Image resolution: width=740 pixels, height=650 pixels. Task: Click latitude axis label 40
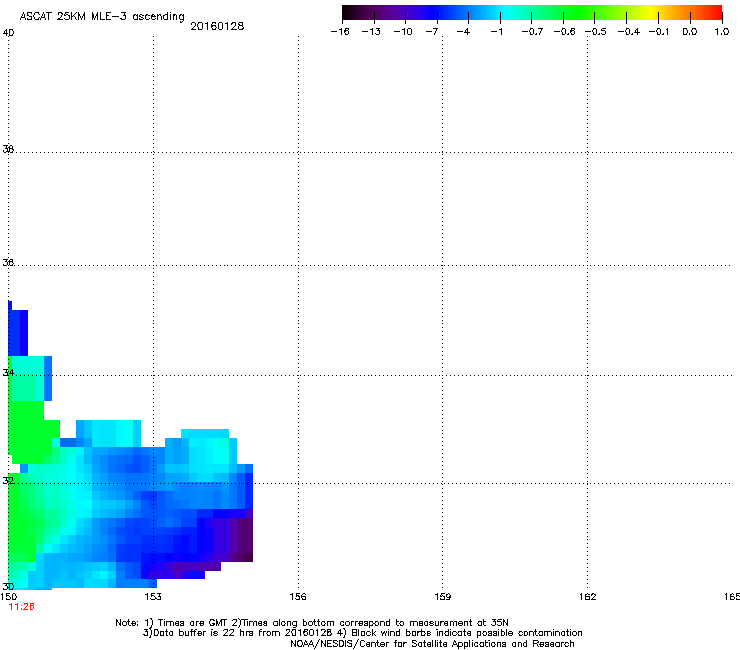(8, 33)
